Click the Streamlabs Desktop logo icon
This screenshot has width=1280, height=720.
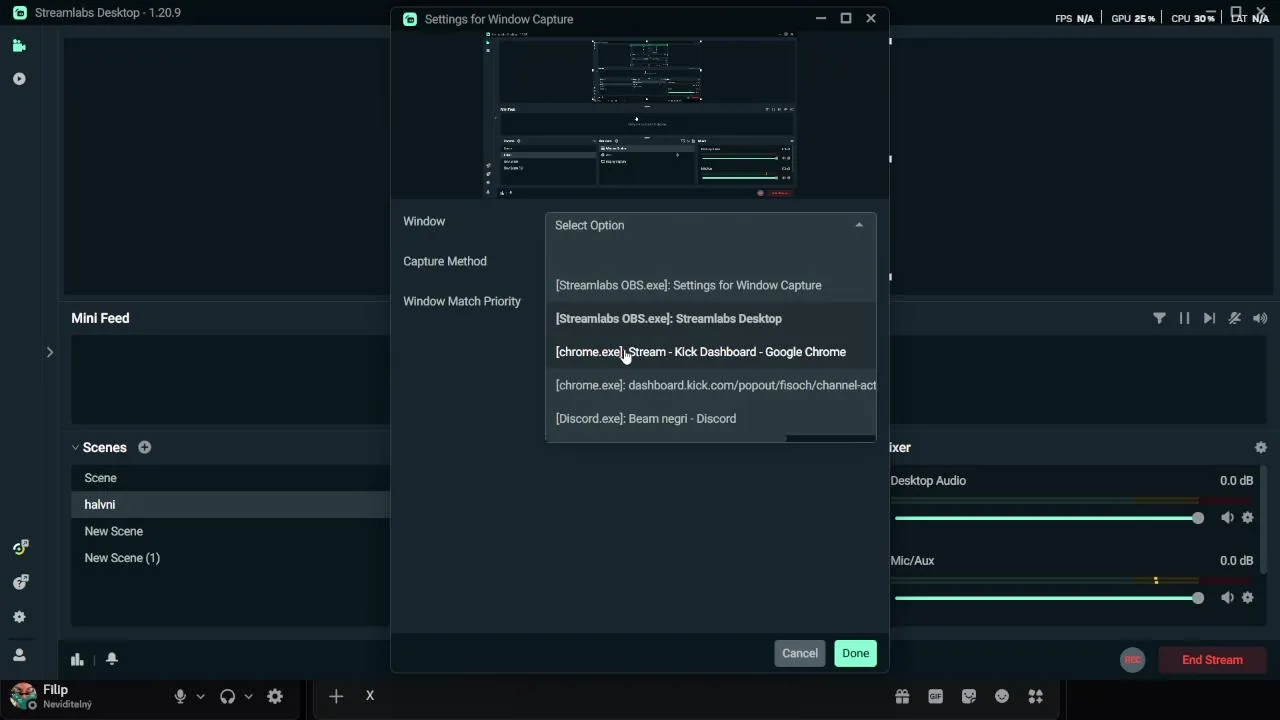tap(19, 13)
